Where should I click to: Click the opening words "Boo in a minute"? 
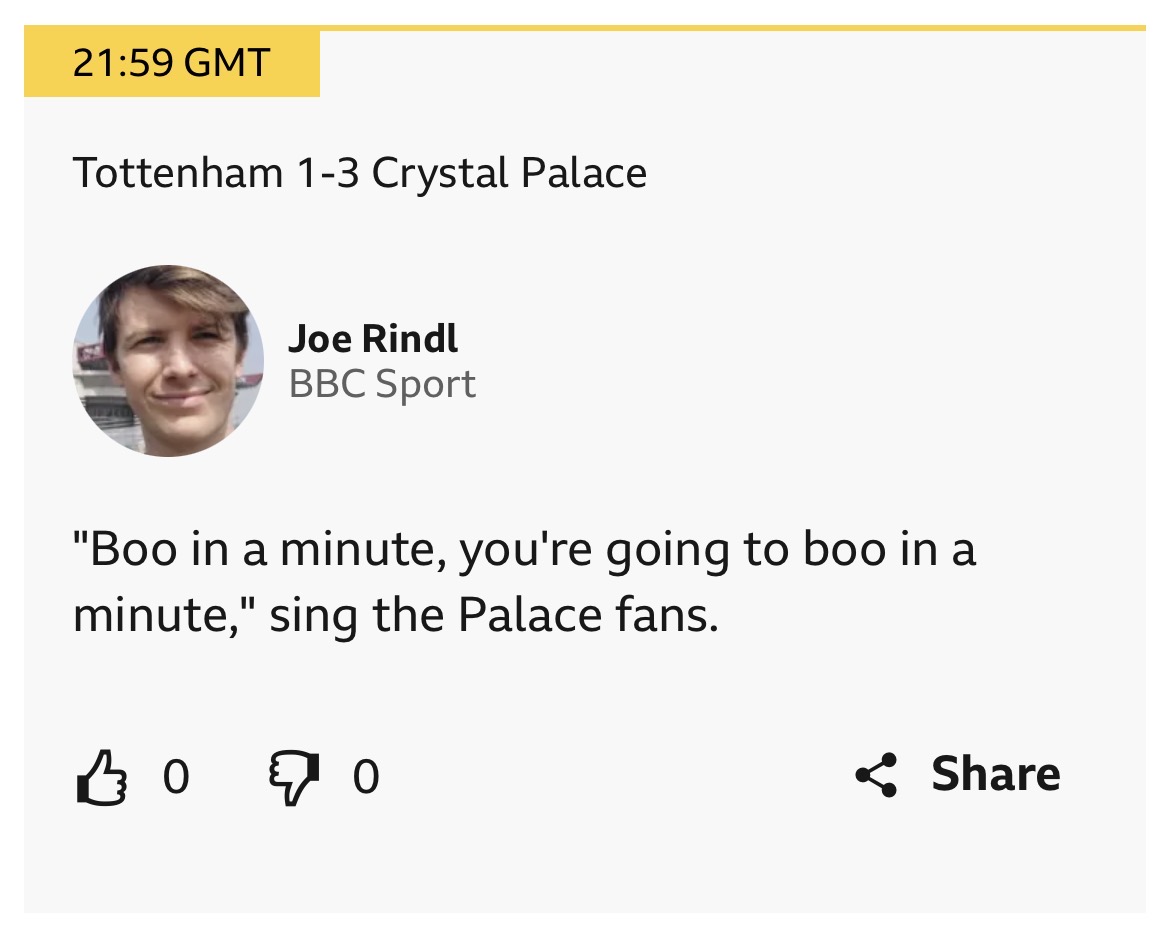(x=258, y=551)
